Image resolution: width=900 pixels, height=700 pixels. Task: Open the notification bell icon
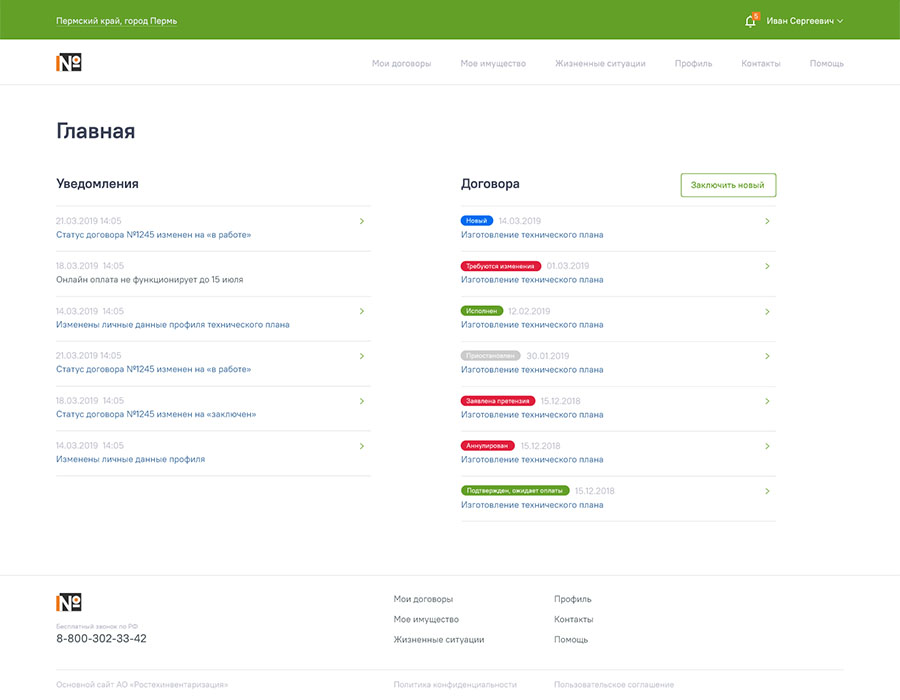click(x=751, y=21)
